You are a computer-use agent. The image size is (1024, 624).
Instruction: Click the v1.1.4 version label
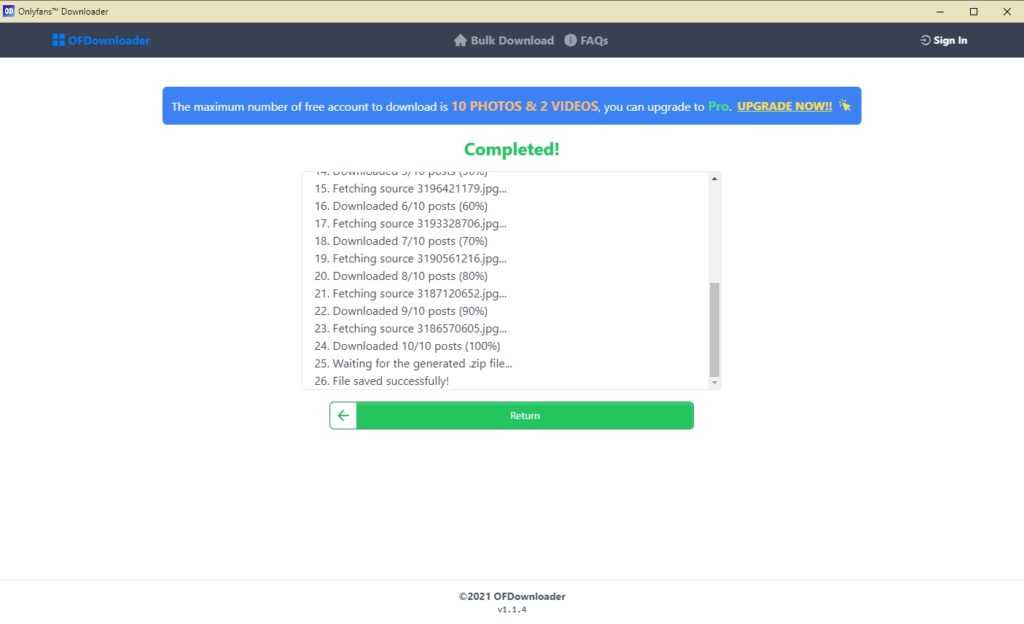(x=512, y=610)
